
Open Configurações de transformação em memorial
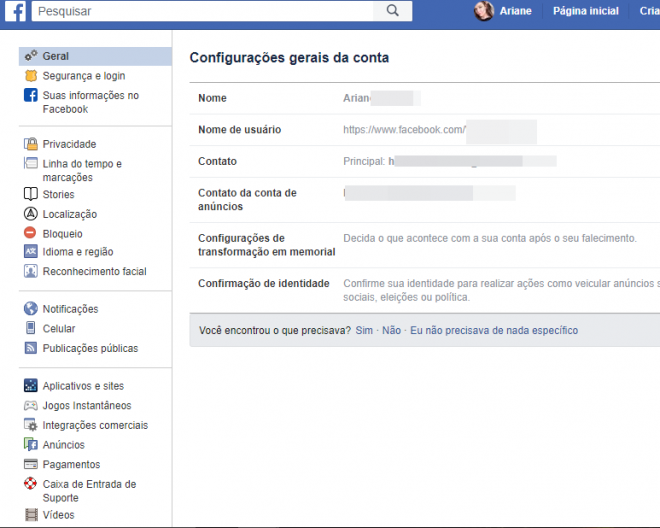pos(425,245)
